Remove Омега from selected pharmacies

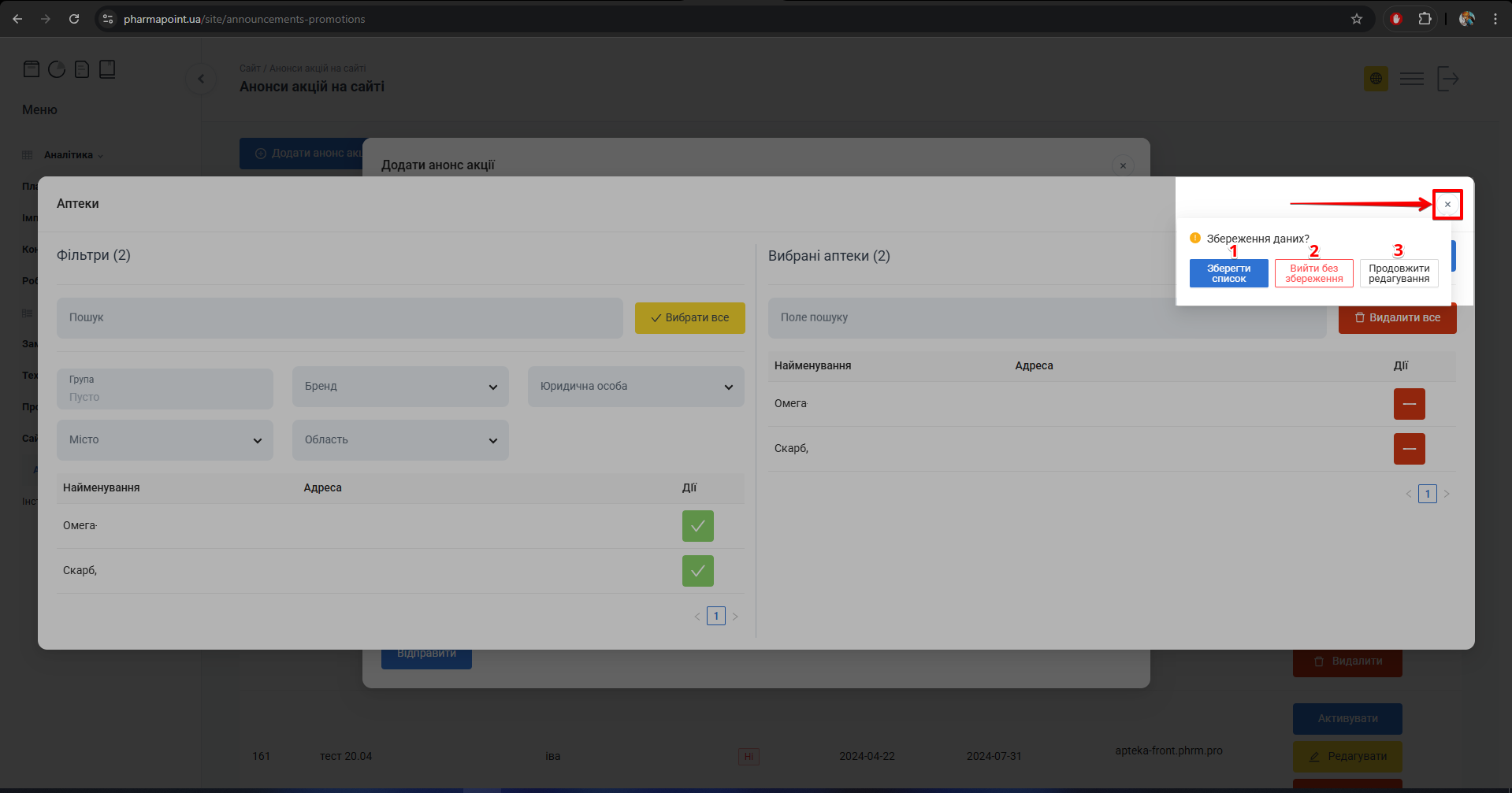coord(1409,404)
